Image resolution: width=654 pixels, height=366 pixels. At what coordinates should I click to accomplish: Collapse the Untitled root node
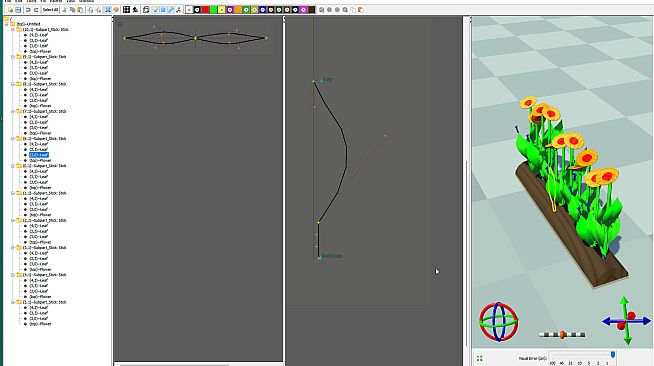[6, 24]
